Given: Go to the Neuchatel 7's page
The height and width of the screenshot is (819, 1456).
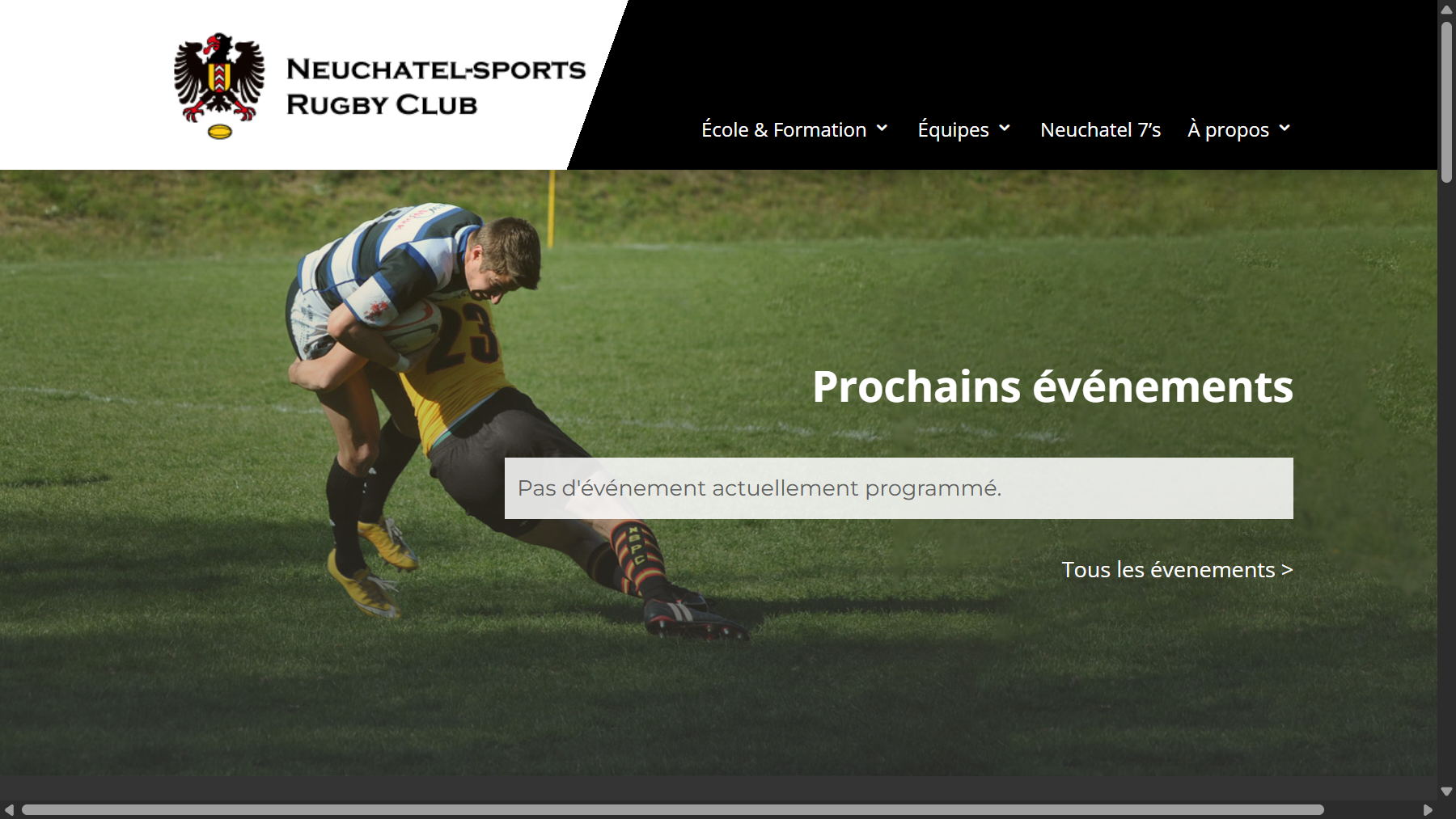Looking at the screenshot, I should point(1100,129).
